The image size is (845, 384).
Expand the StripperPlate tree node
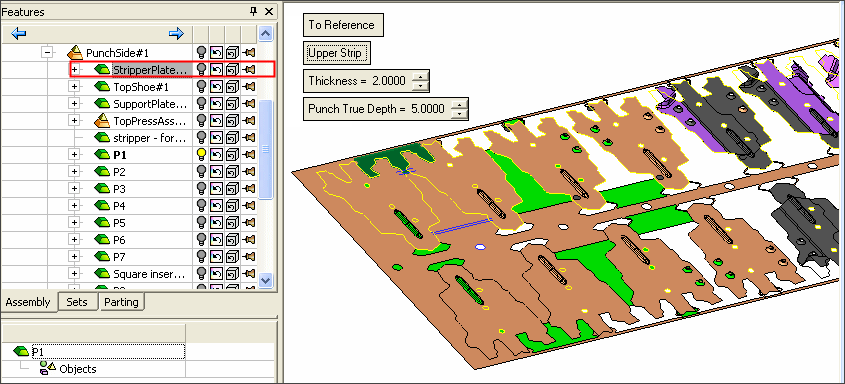[x=74, y=69]
